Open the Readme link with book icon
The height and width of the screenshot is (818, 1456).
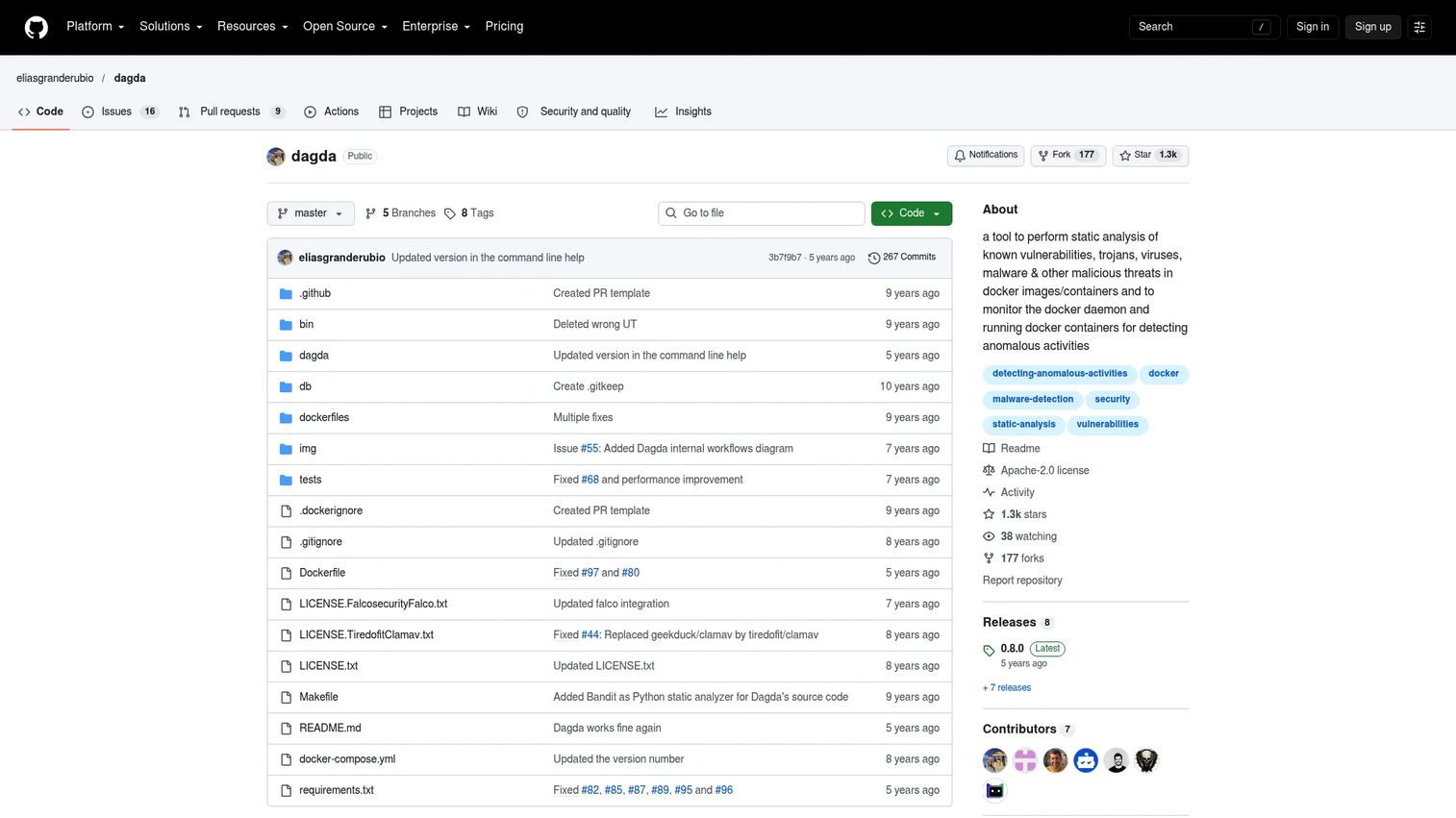pyautogui.click(x=1012, y=449)
